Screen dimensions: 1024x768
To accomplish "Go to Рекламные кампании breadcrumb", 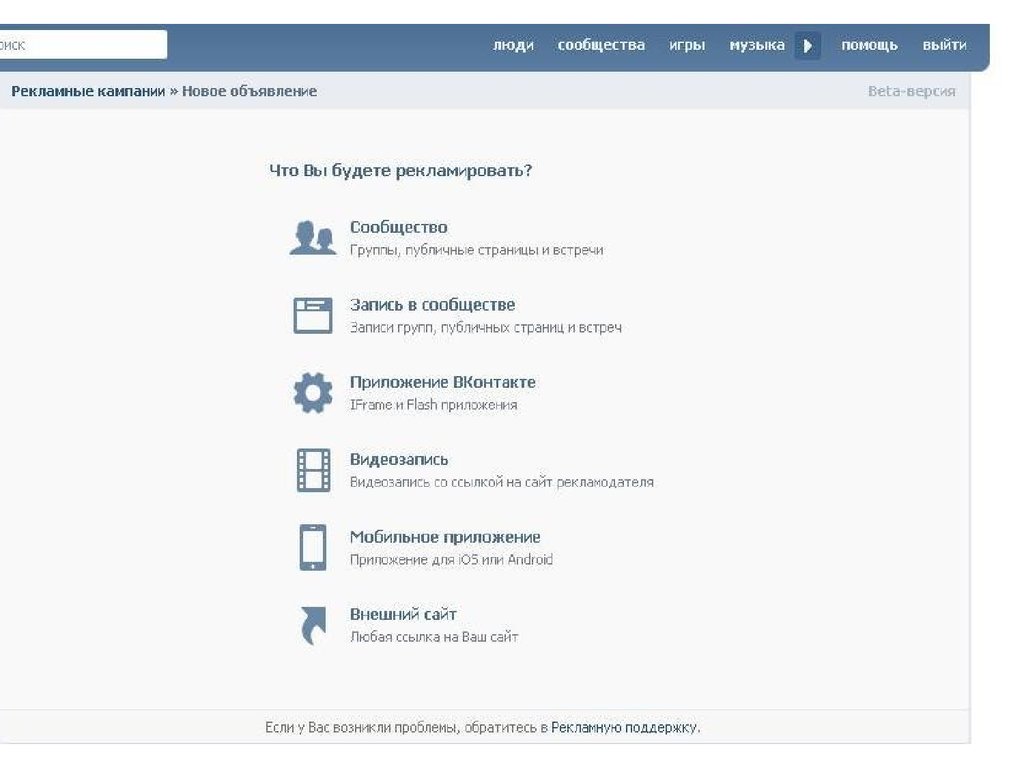I will 88,91.
